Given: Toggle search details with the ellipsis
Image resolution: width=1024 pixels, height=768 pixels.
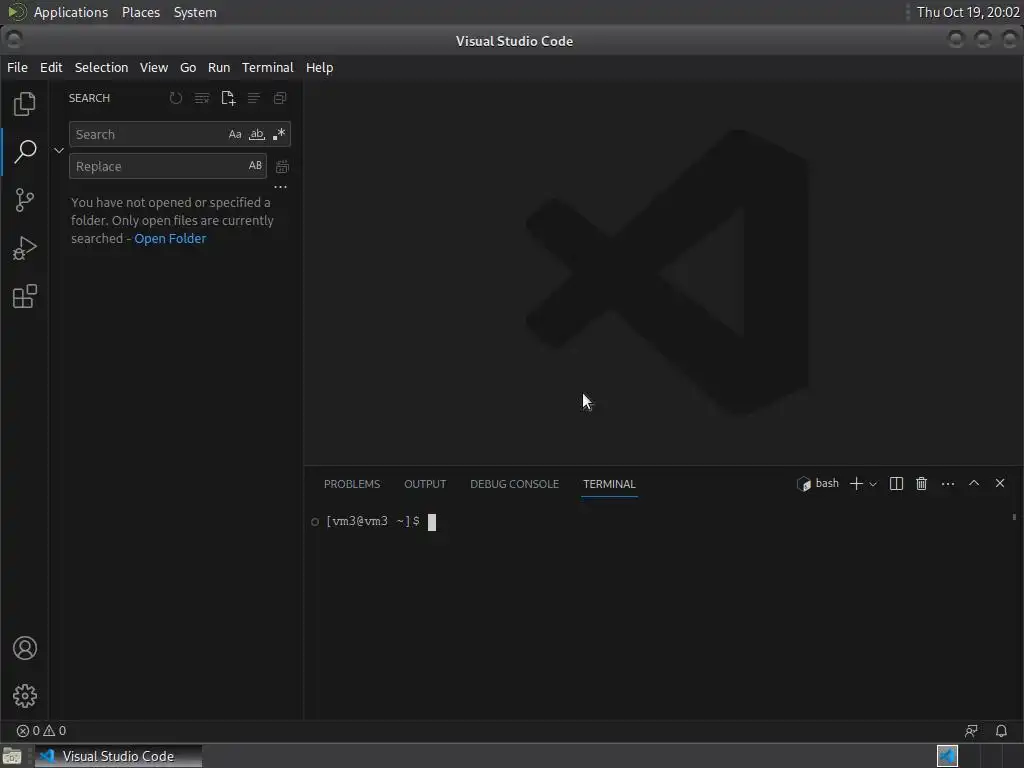Looking at the screenshot, I should (280, 187).
